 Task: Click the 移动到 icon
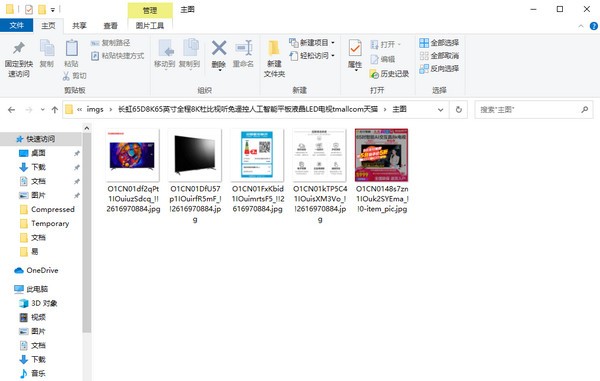(166, 48)
